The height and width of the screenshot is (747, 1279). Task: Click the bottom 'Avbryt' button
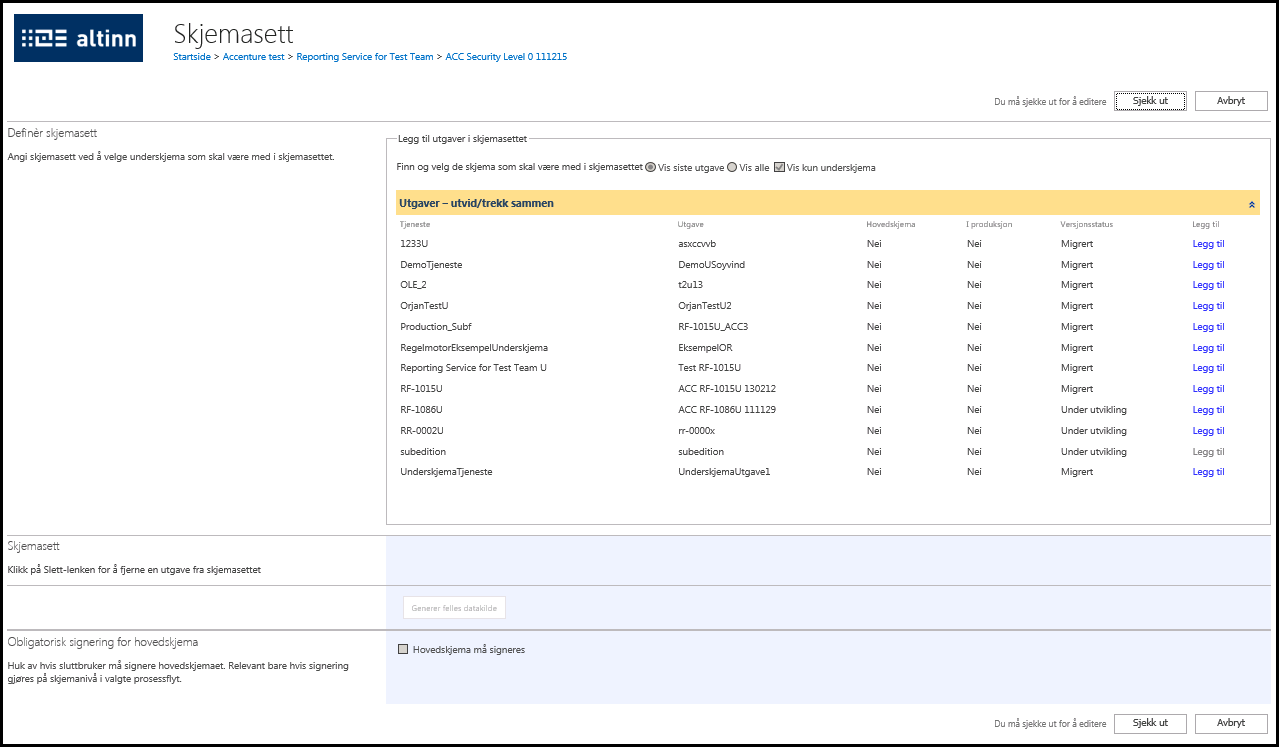point(1231,723)
